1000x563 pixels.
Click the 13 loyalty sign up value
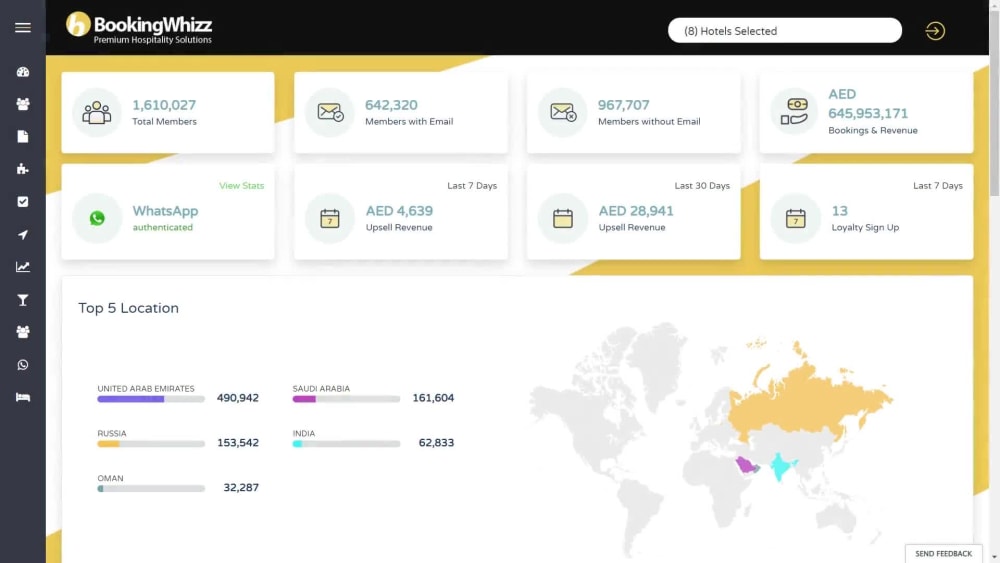[839, 211]
